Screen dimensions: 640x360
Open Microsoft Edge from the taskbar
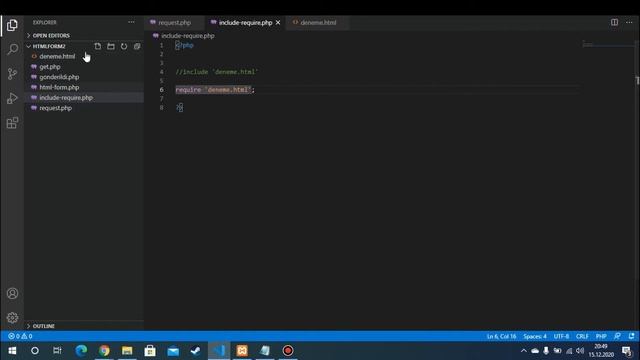click(x=81, y=351)
